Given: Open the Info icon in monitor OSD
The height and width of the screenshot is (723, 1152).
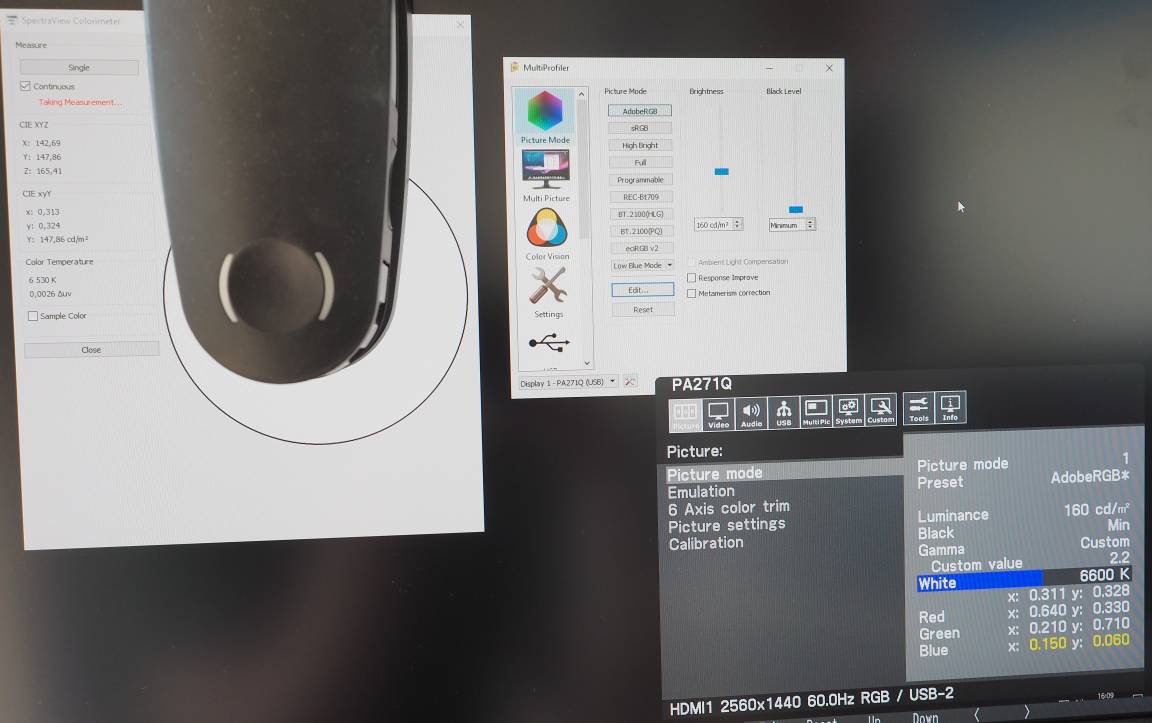Looking at the screenshot, I should 950,407.
